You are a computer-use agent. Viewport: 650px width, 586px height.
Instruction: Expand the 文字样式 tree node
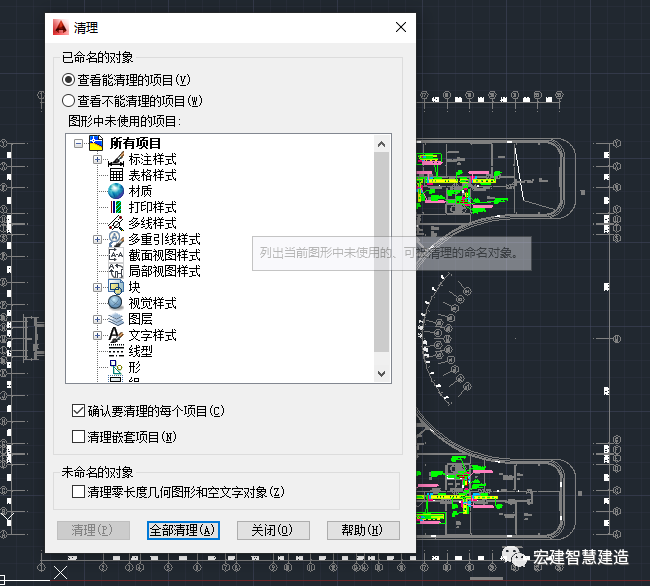click(97, 335)
